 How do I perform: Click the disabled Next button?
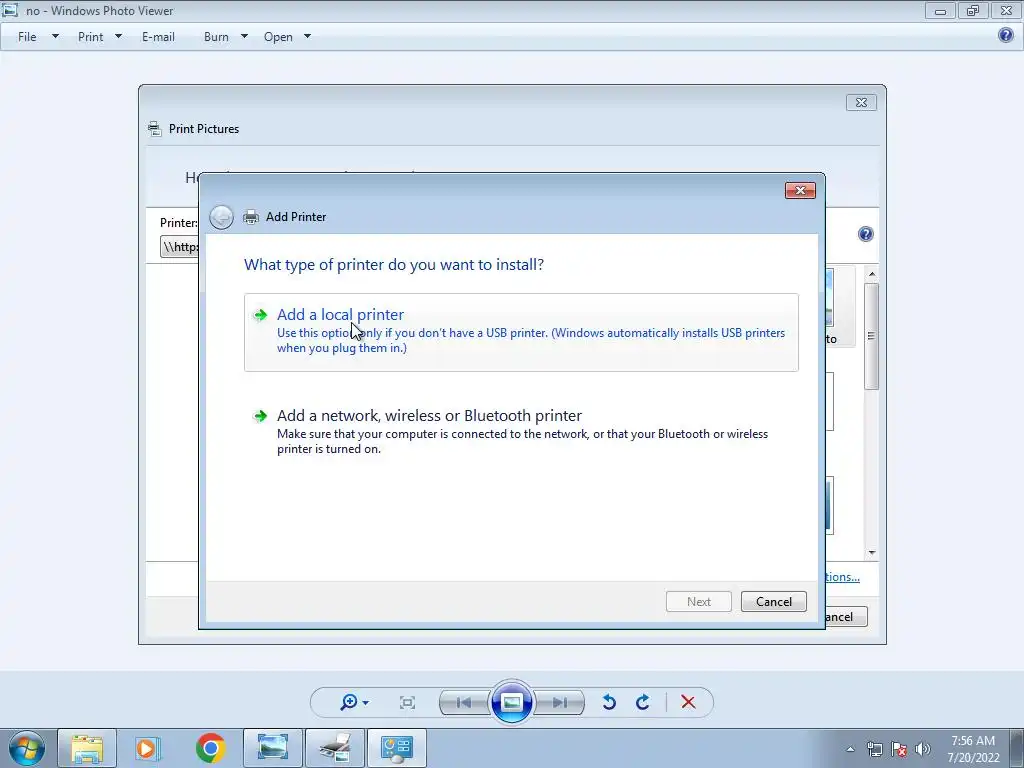(698, 601)
